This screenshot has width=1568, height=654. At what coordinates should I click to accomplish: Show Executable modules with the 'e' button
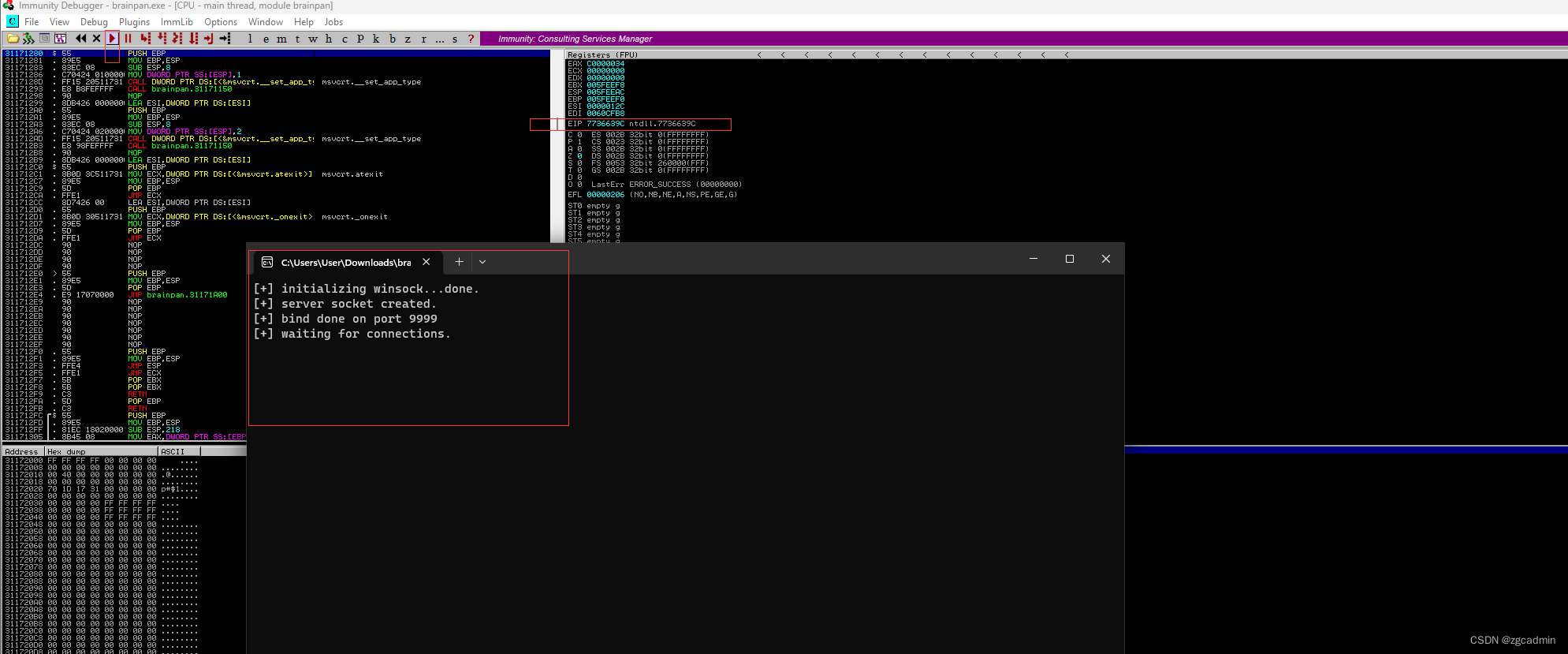click(266, 39)
